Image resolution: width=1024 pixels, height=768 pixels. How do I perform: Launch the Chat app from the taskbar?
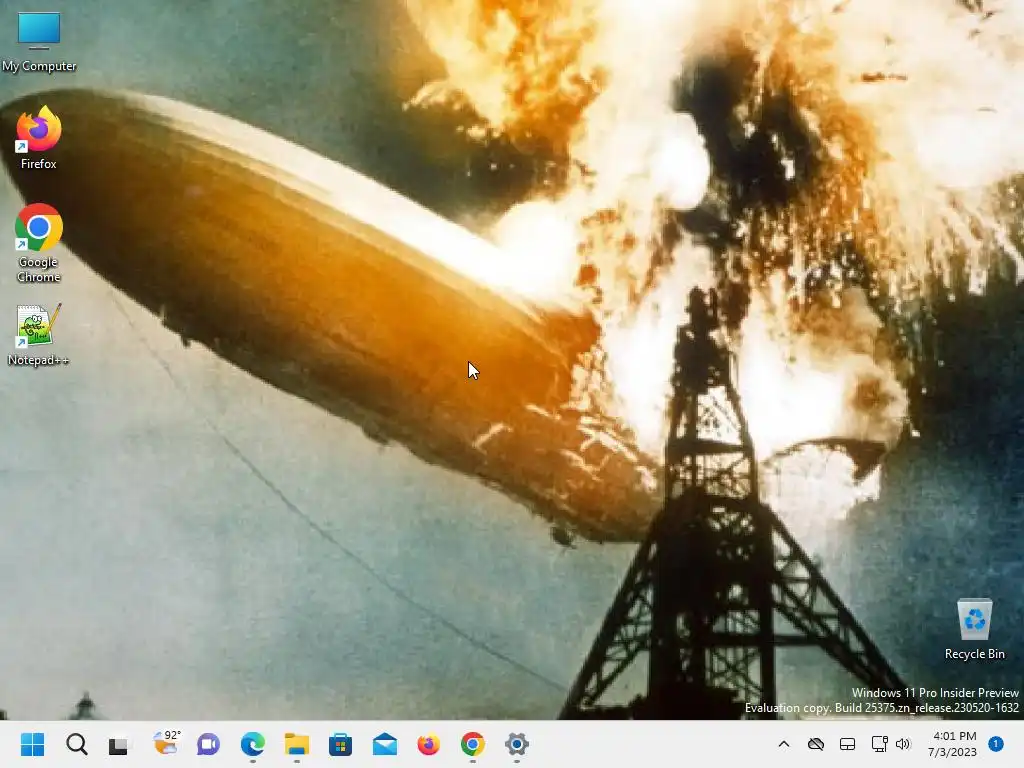pyautogui.click(x=208, y=744)
